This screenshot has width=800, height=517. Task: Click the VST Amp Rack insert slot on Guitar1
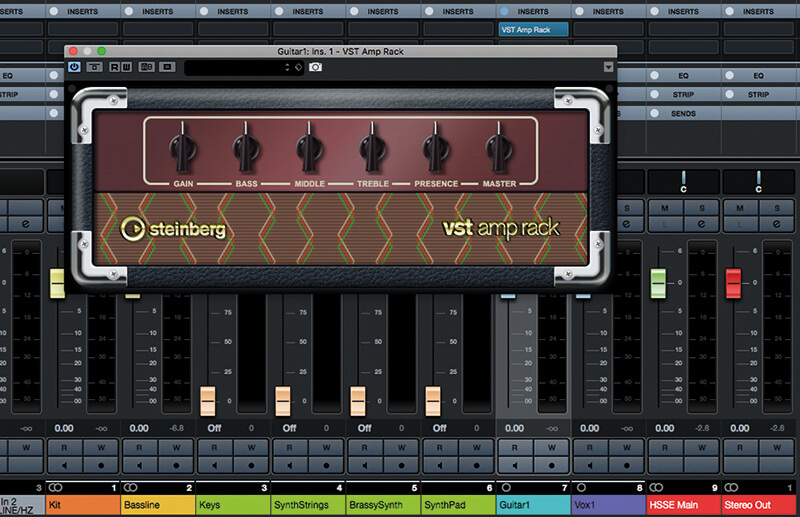[533, 30]
